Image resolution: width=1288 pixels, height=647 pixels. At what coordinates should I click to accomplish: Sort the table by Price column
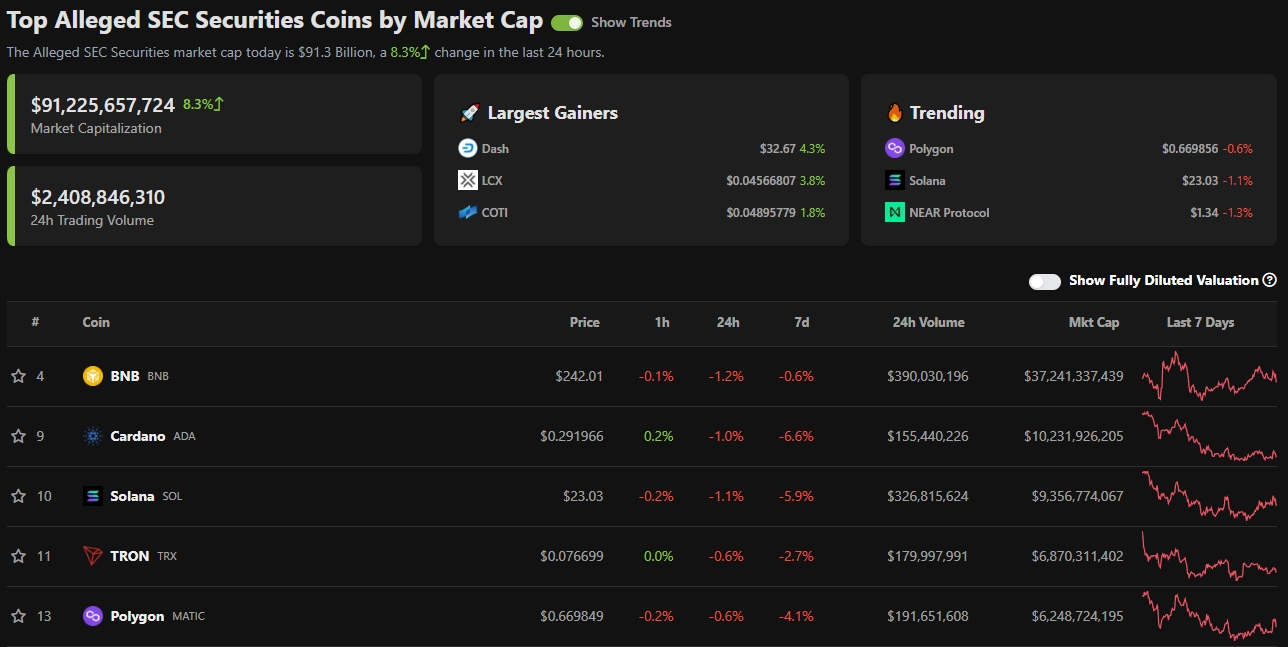pyautogui.click(x=585, y=322)
